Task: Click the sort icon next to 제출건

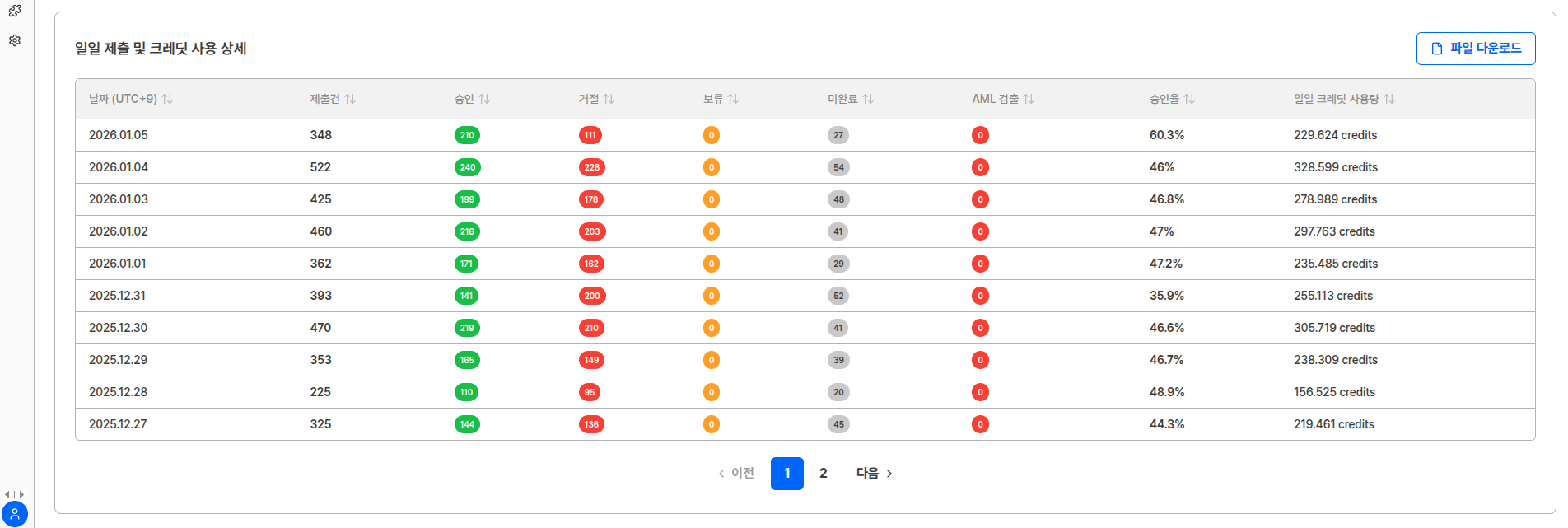Action: coord(350,99)
